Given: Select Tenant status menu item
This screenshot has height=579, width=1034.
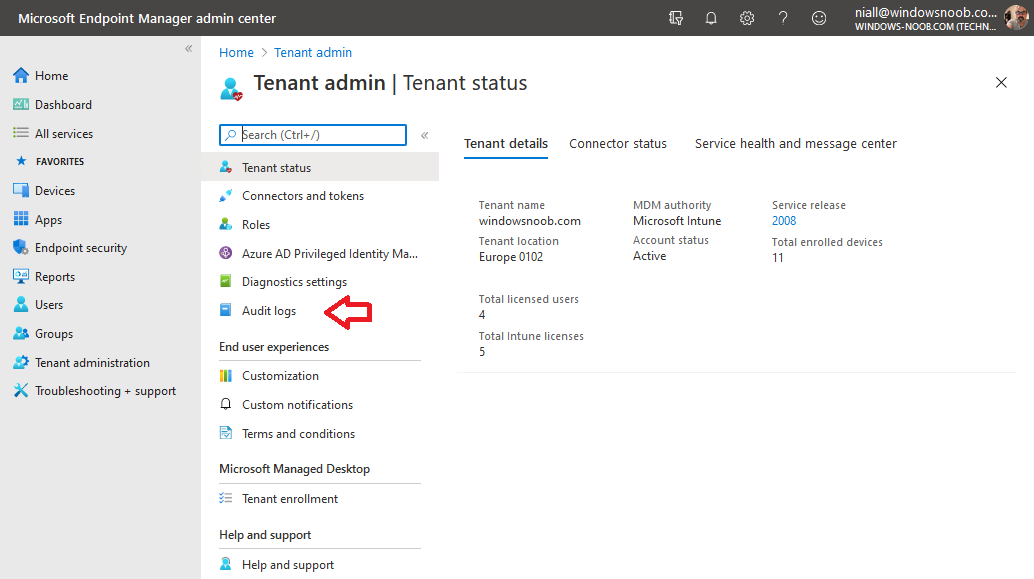Looking at the screenshot, I should coord(320,168).
